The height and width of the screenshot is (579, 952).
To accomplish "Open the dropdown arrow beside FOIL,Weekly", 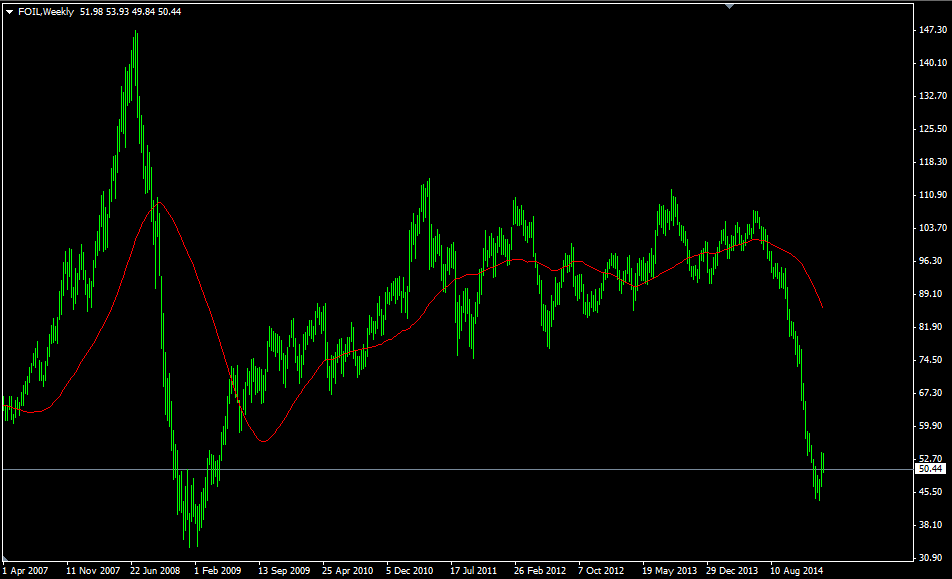I will point(9,12).
